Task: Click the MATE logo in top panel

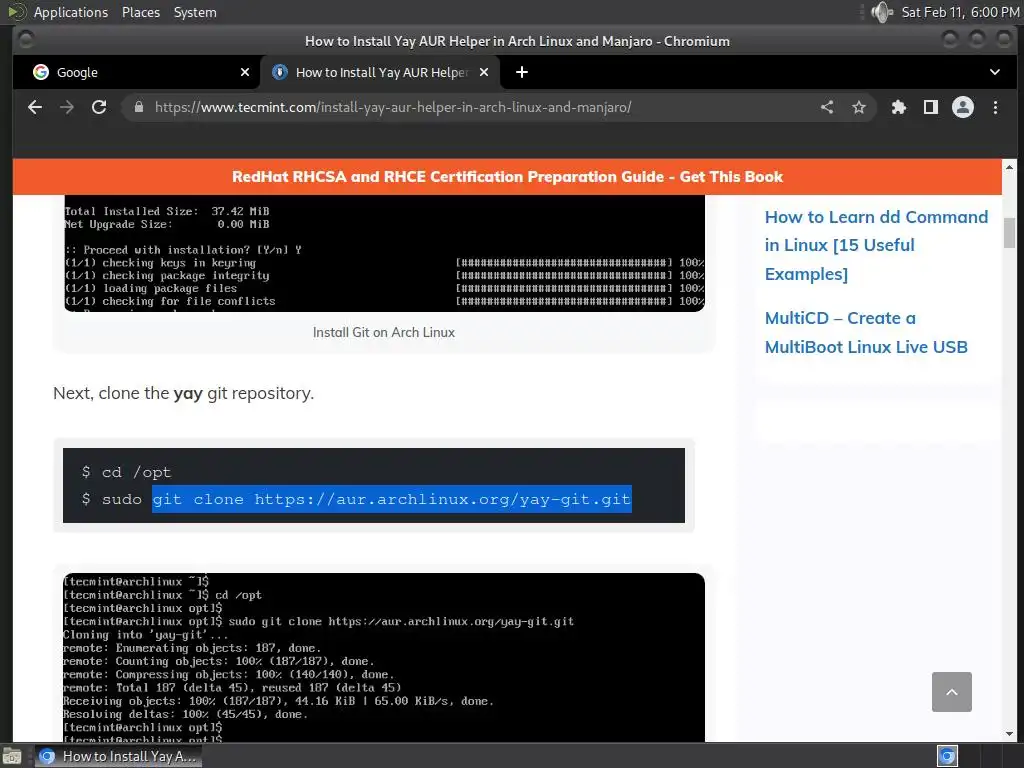Action: coord(18,12)
